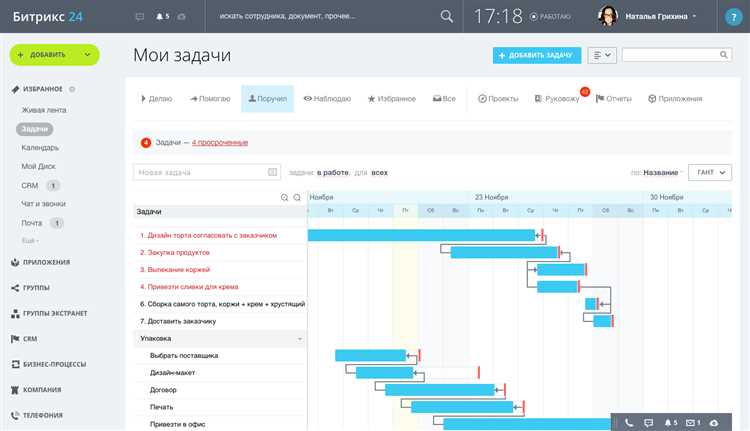Open Чат и звонки in sidebar
This screenshot has width=750, height=431.
(x=44, y=204)
